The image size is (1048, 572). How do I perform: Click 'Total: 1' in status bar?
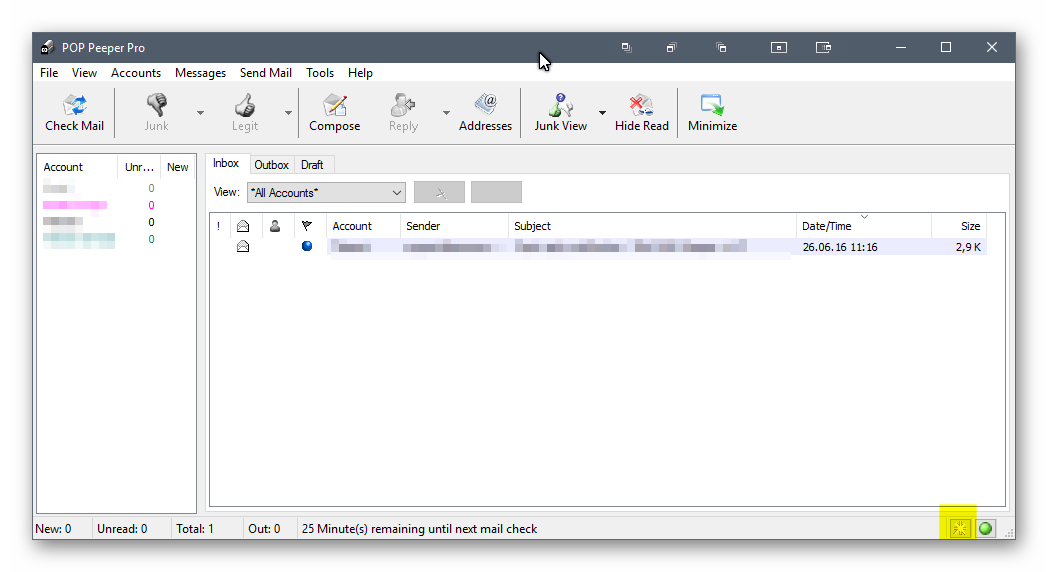tap(194, 529)
